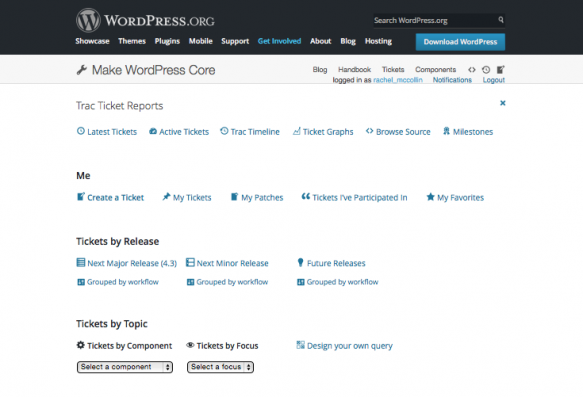Open the Ticket Graphs link
Viewport: 583px width, 397px height.
pos(328,132)
